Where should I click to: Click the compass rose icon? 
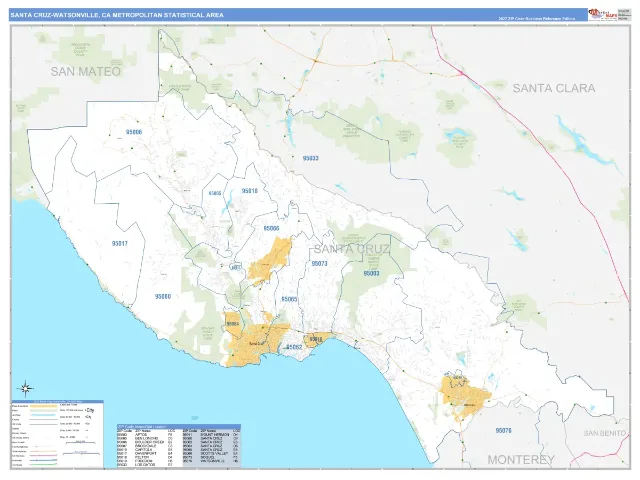point(25,389)
